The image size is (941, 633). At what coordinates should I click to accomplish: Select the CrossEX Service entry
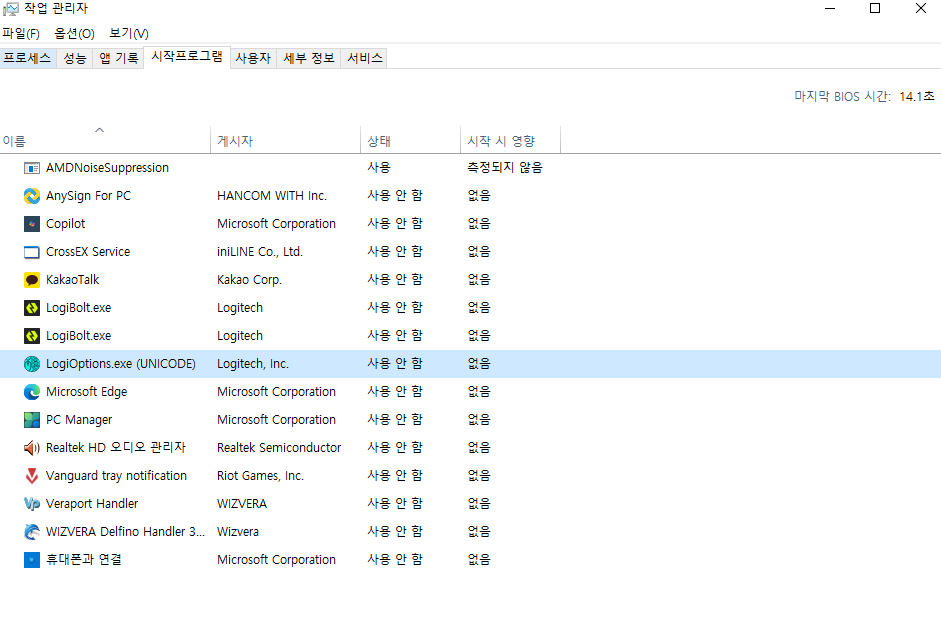(x=88, y=252)
